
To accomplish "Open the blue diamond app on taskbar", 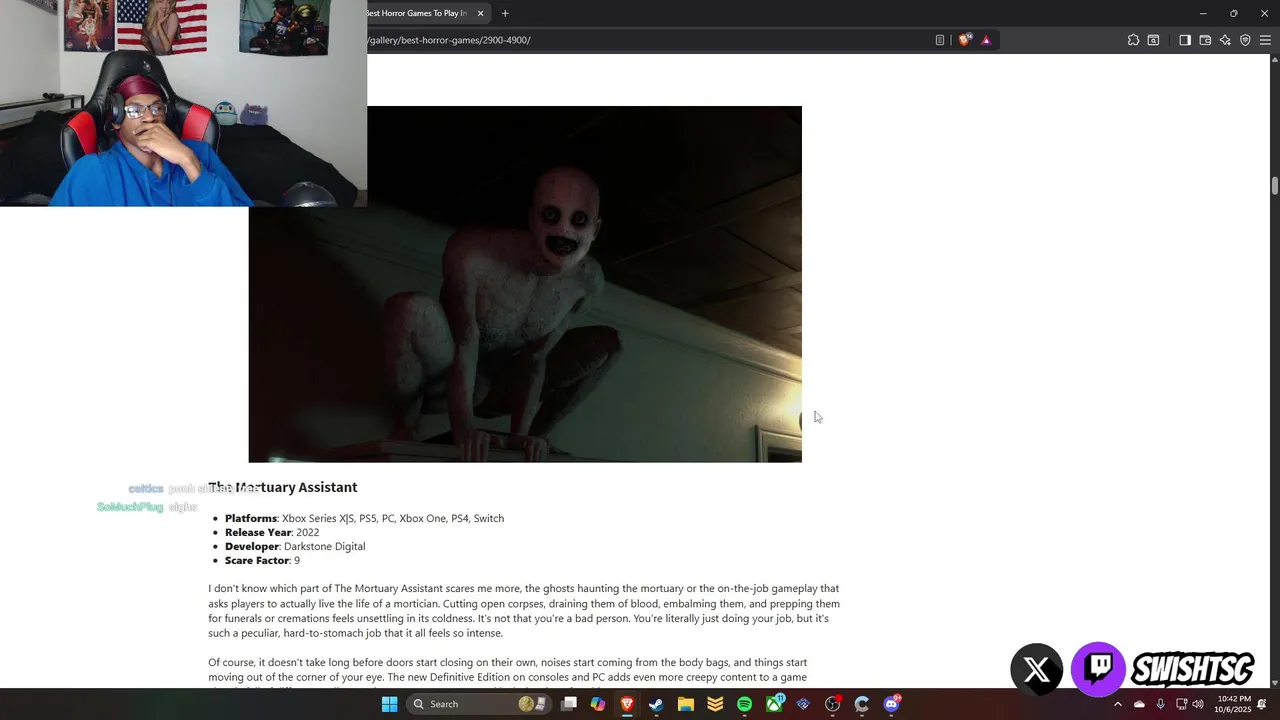I will (803, 704).
